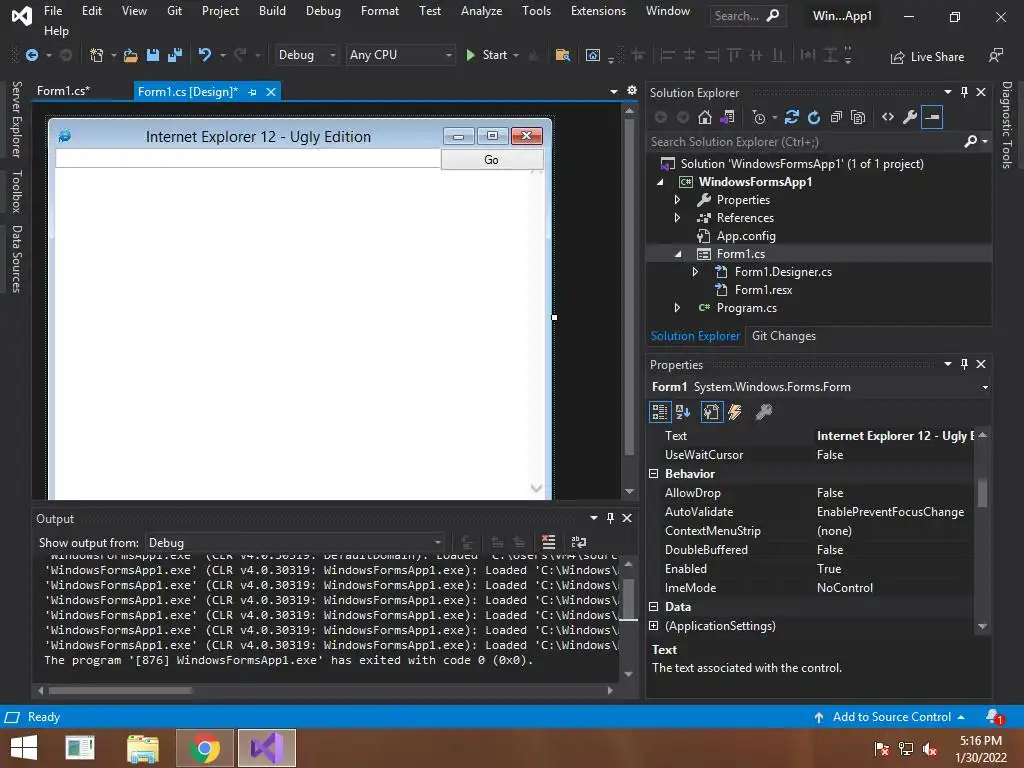Viewport: 1024px width, 768px height.
Task: Open Form1 object selector dropdown in Properties
Action: 984,387
